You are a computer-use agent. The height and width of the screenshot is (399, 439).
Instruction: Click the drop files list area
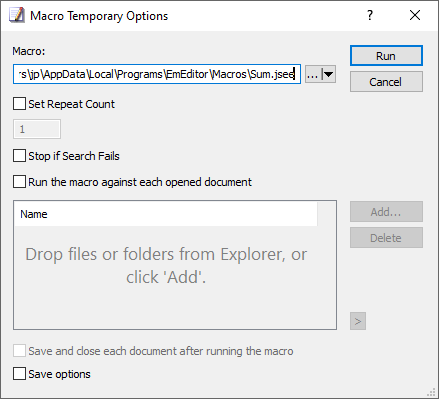tap(175, 277)
